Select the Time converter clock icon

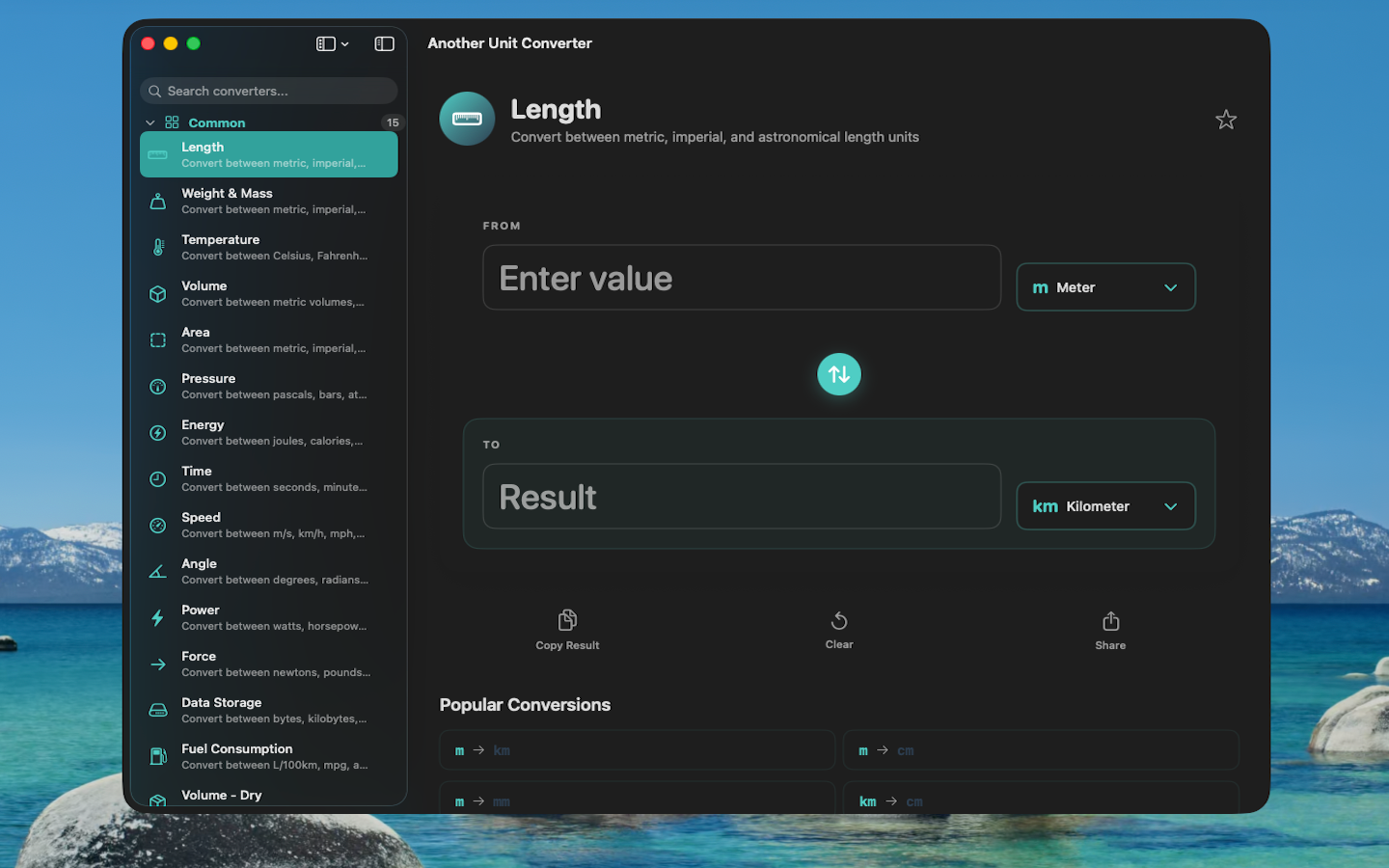coord(157,478)
